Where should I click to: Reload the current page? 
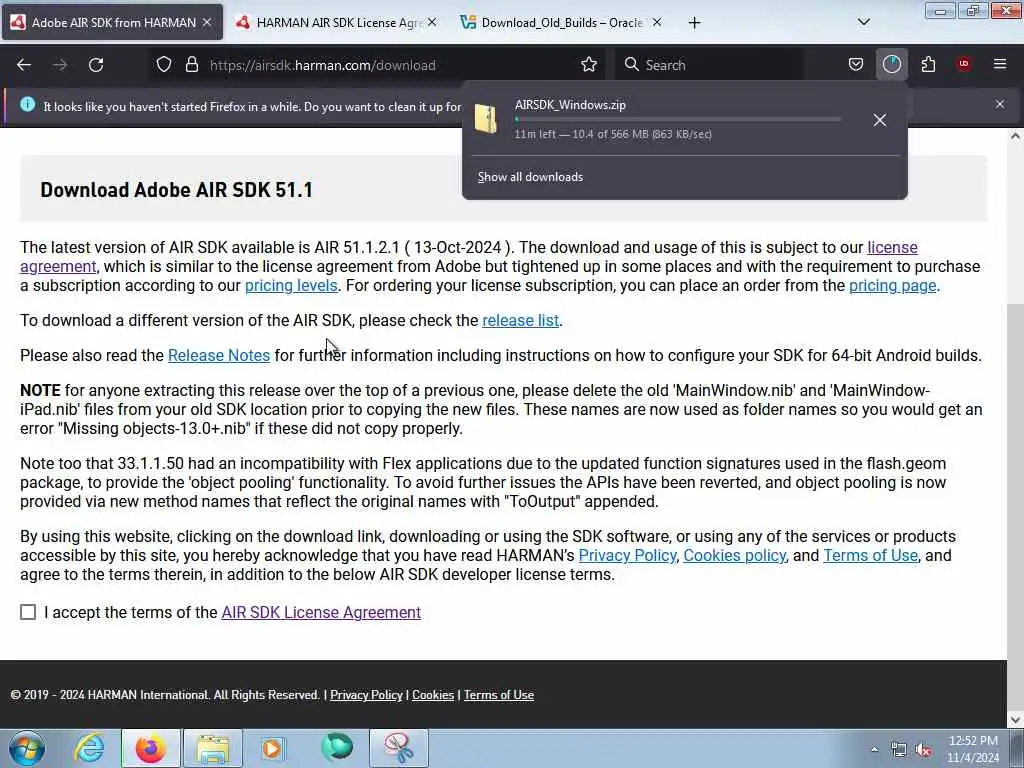96,65
